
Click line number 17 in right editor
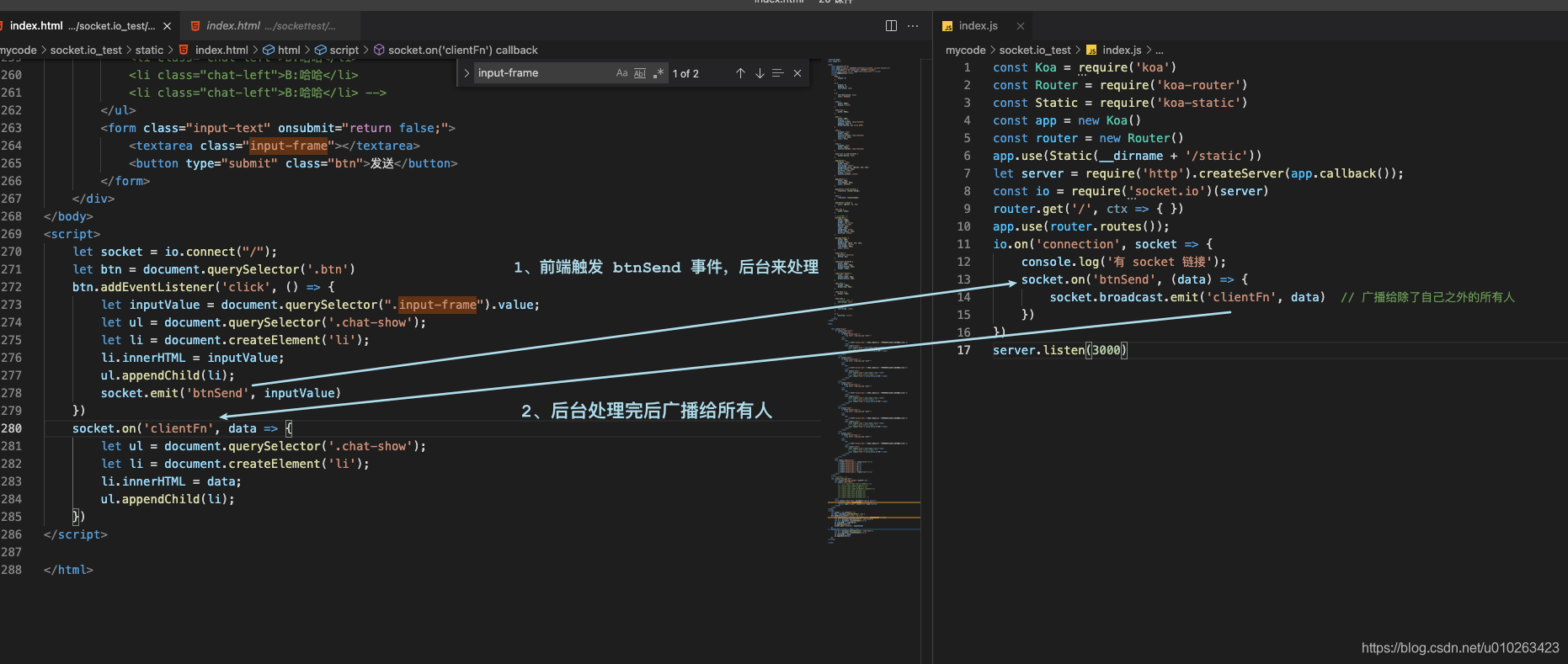point(963,350)
